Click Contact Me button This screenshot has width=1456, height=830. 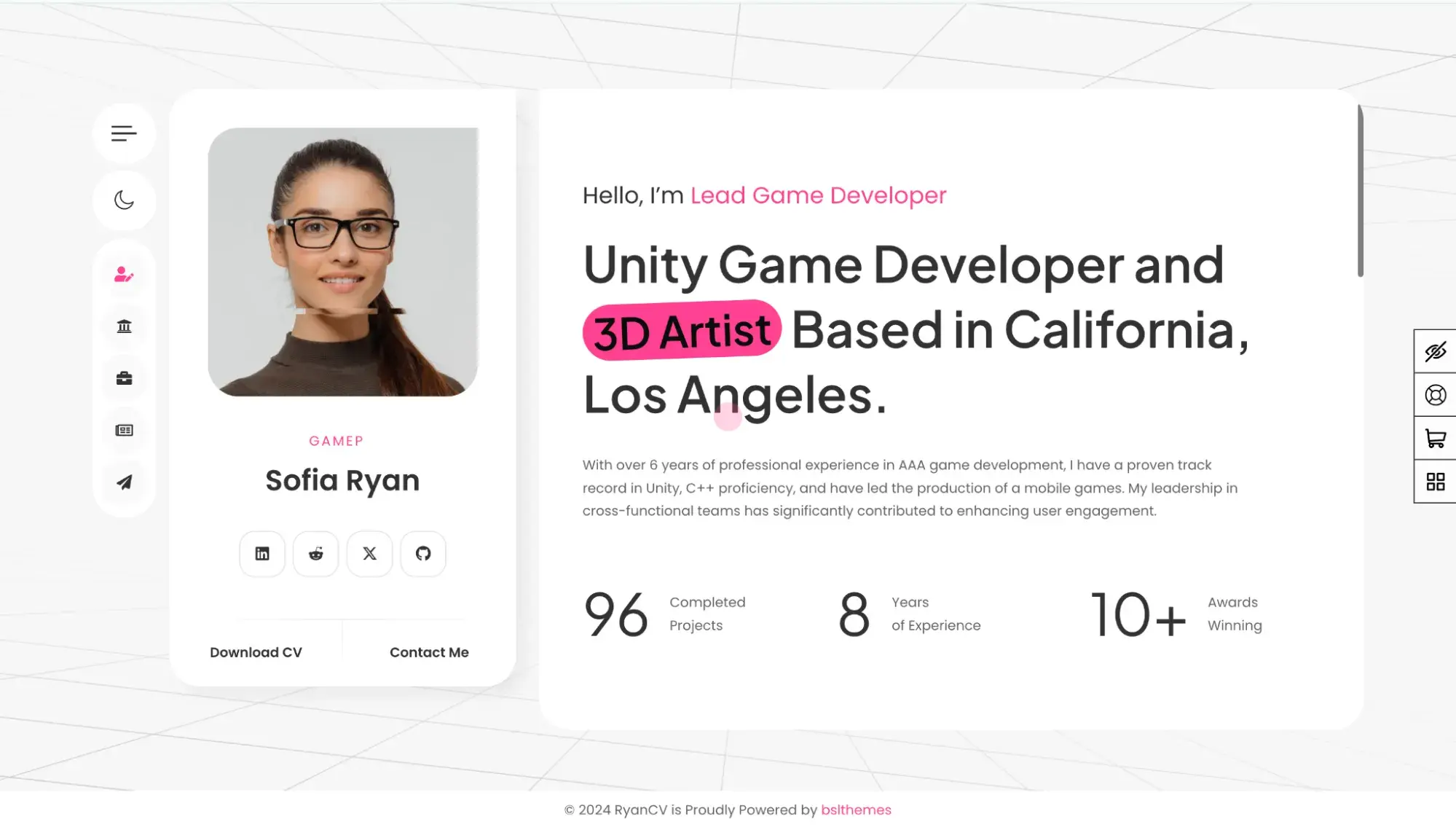429,652
